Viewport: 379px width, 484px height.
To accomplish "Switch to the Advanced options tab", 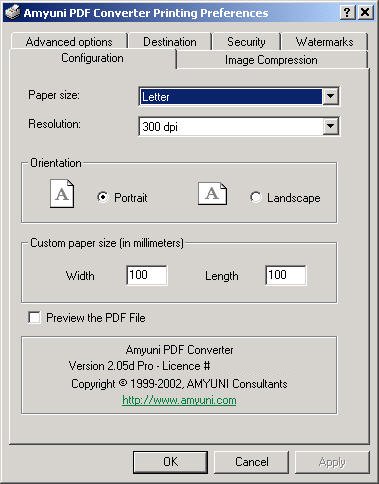I will tap(69, 42).
